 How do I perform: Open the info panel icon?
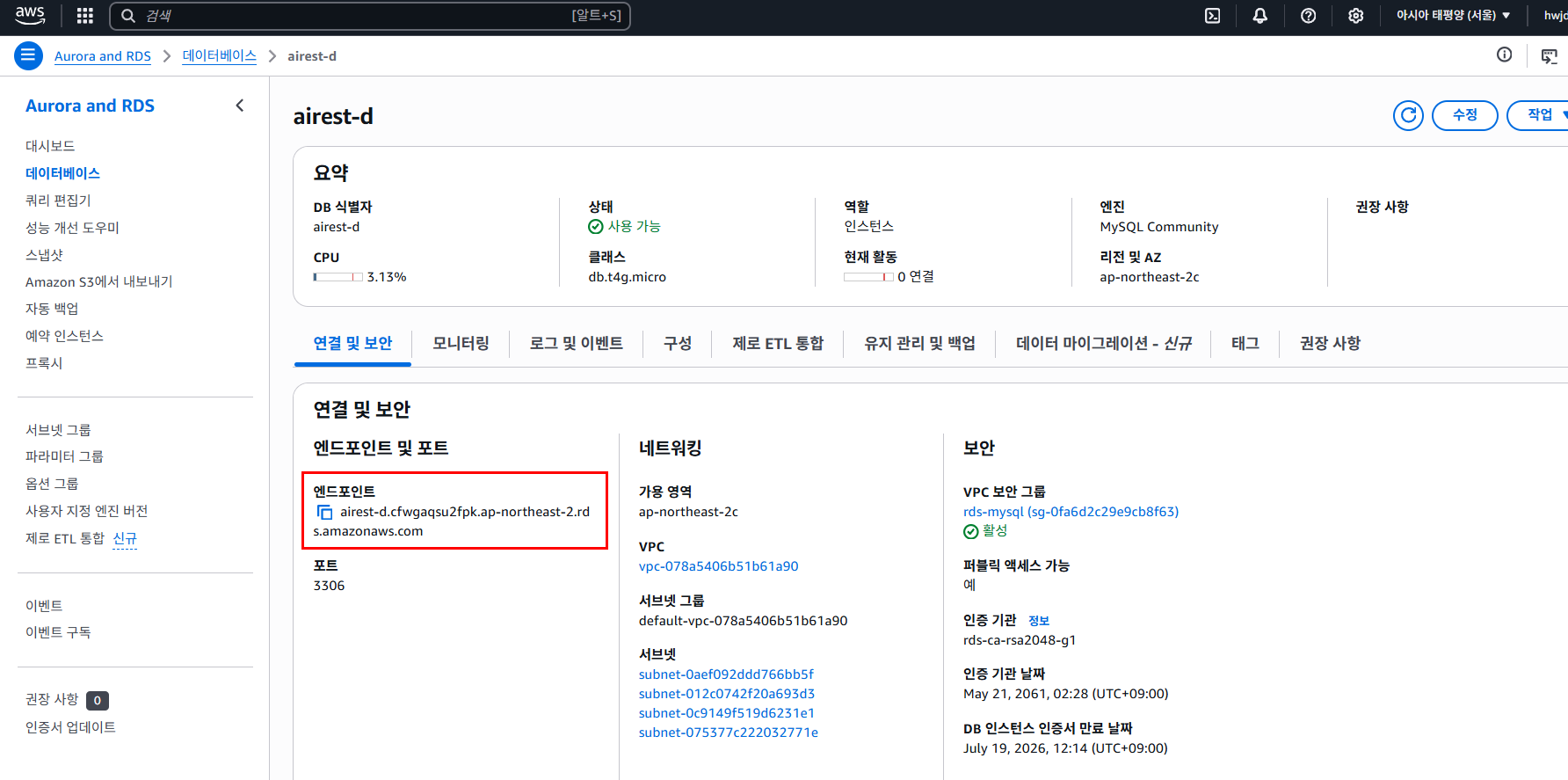coord(1504,55)
